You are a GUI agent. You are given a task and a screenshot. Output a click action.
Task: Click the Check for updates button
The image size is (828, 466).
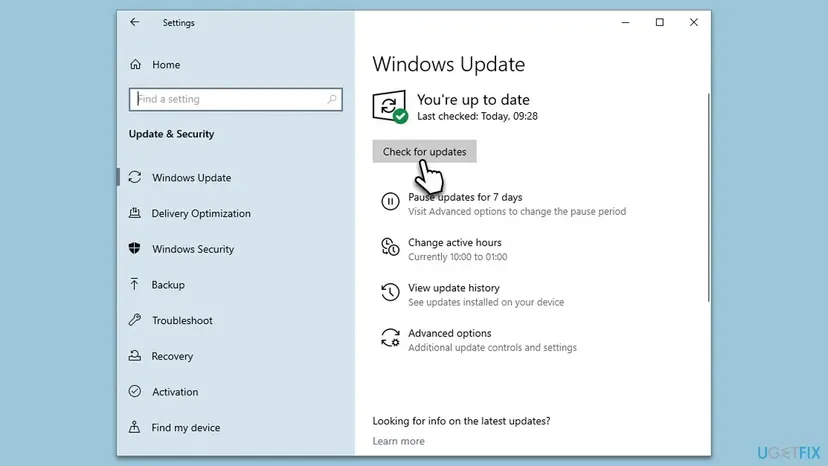pos(425,152)
